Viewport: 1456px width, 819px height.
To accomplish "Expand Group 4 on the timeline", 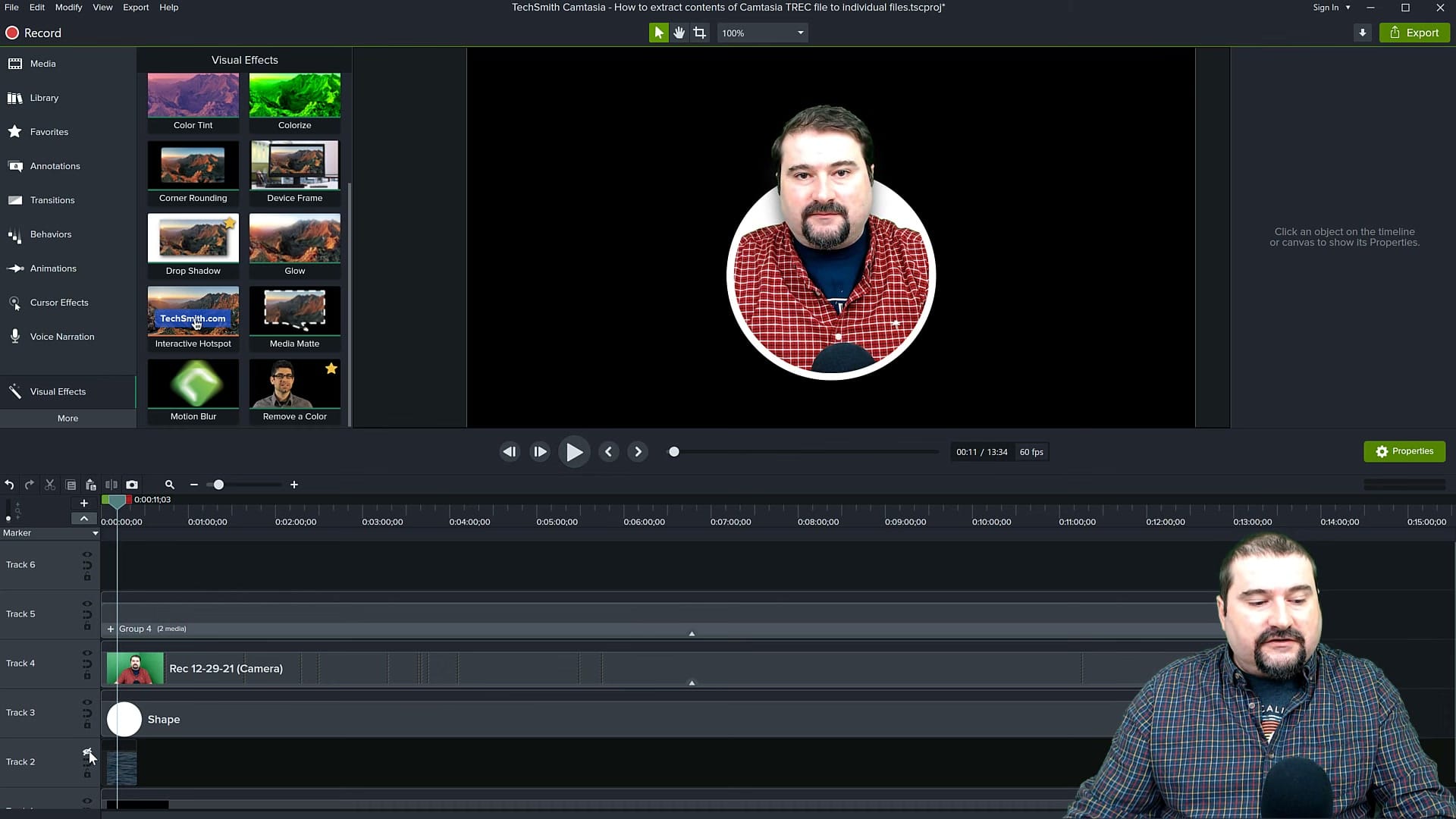I will tap(111, 629).
